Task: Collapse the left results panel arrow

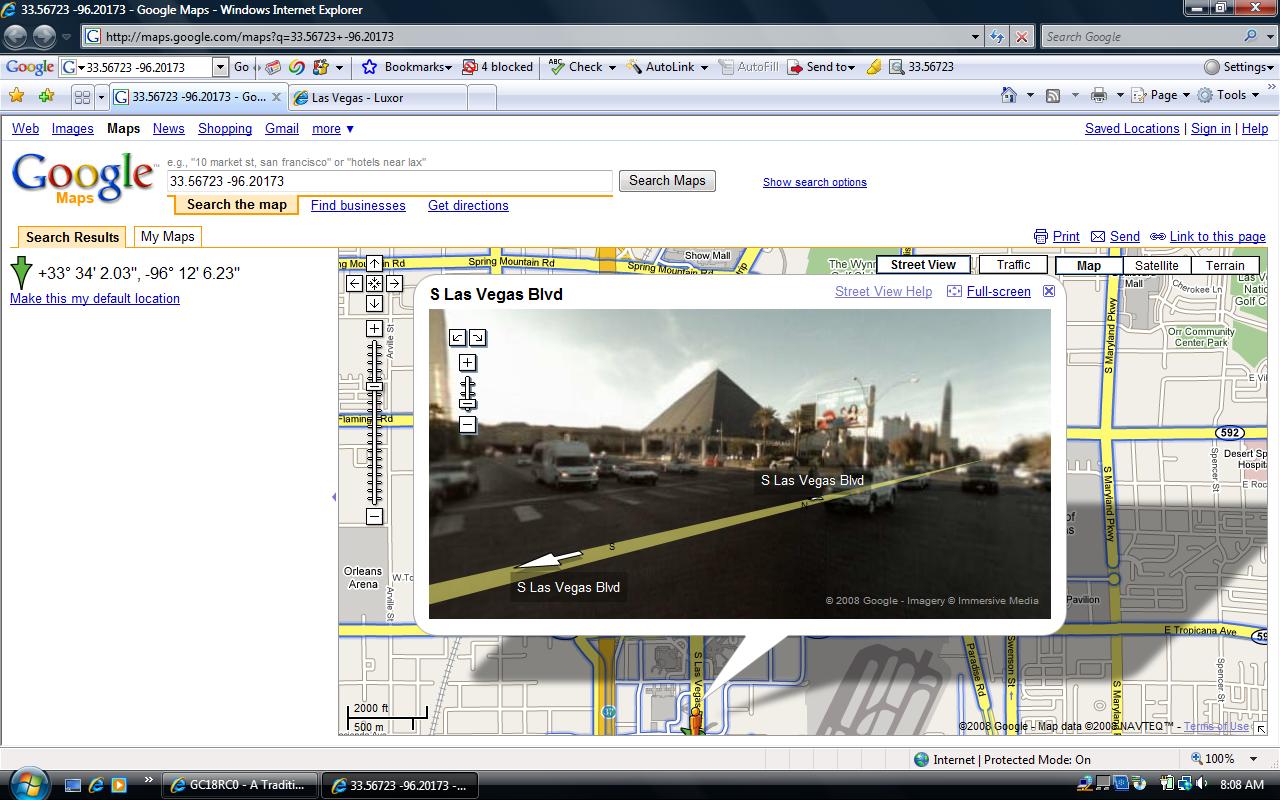Action: (334, 497)
